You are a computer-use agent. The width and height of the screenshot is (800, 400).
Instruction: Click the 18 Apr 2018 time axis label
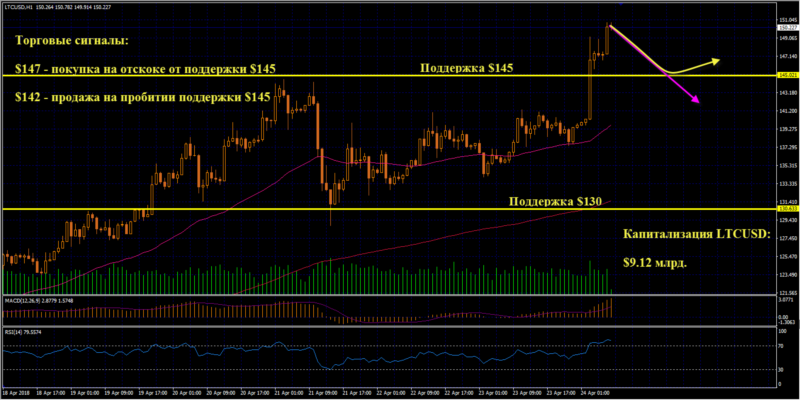[14, 394]
